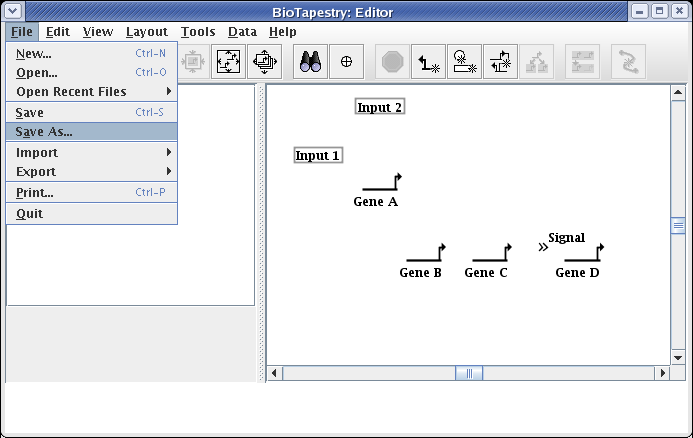The width and height of the screenshot is (693, 438).
Task: Select the add link tool icon
Action: (x=429, y=62)
